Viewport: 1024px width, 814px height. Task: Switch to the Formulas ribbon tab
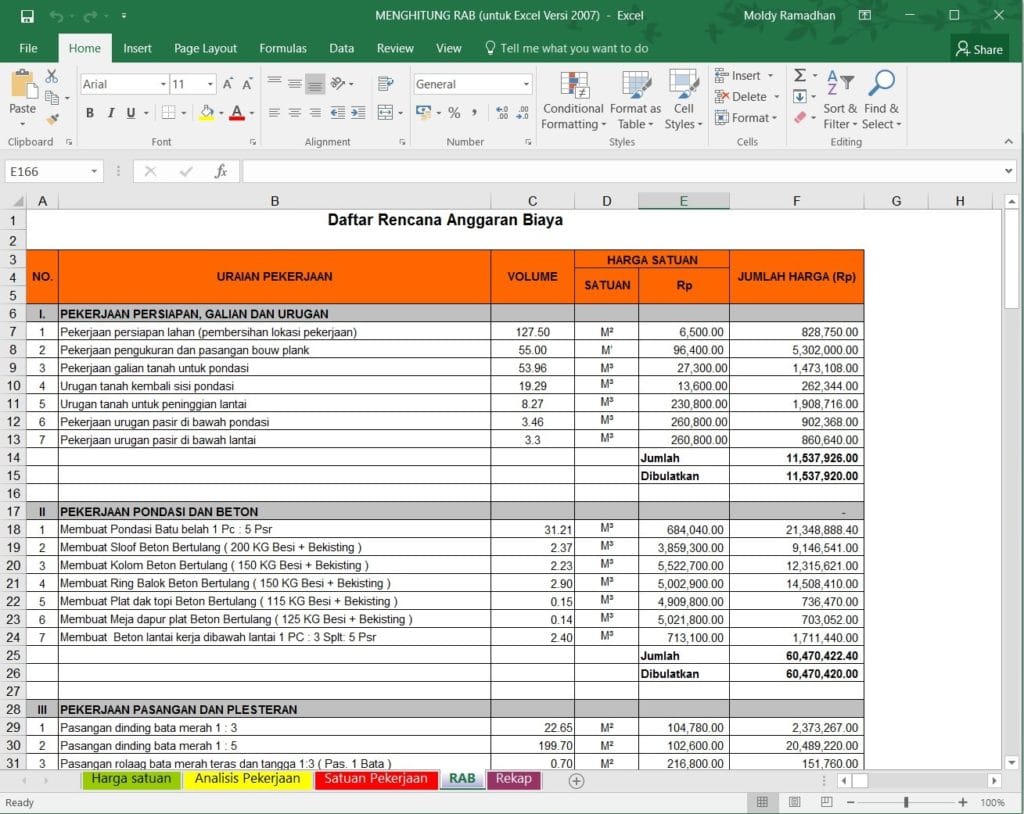(x=283, y=47)
